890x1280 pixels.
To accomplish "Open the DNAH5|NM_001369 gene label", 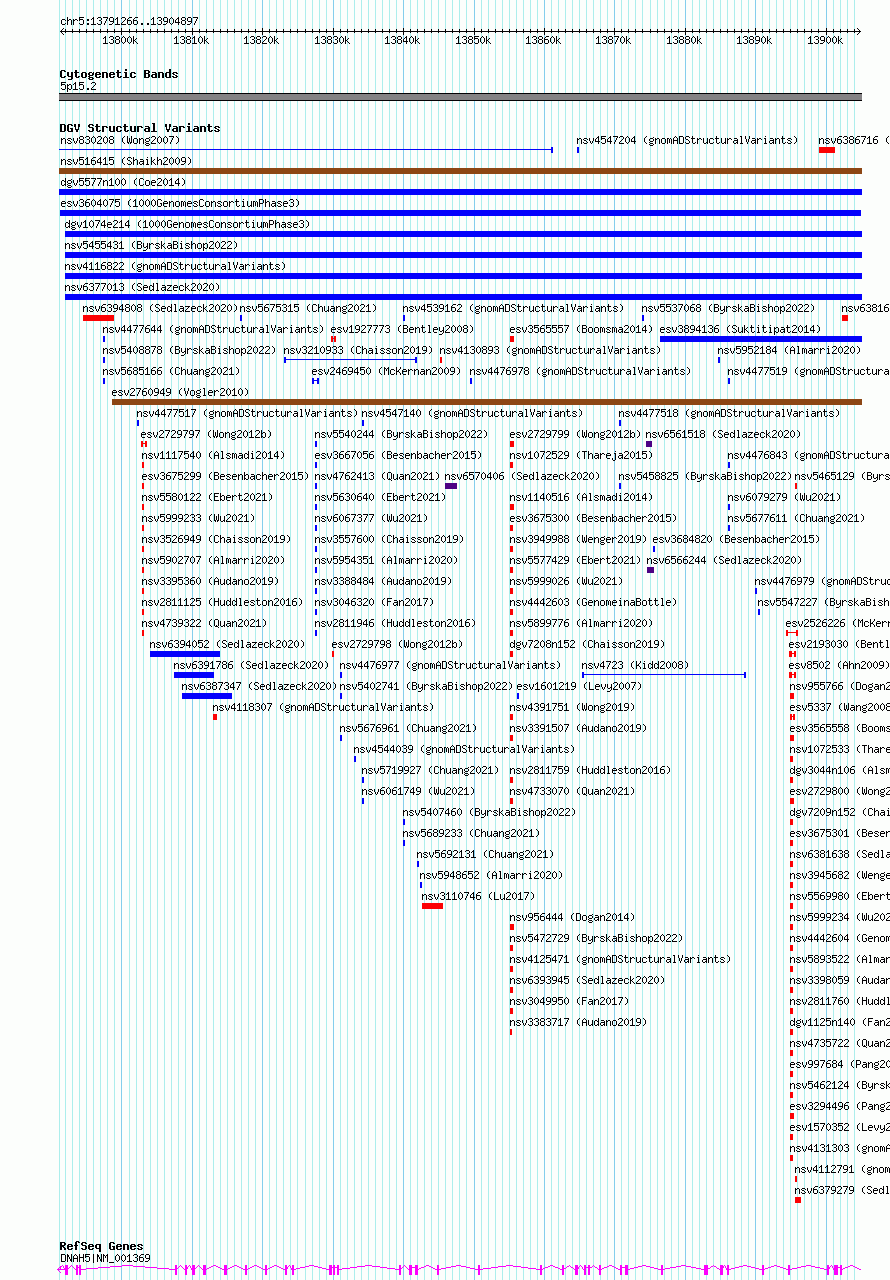I will tap(105, 1258).
